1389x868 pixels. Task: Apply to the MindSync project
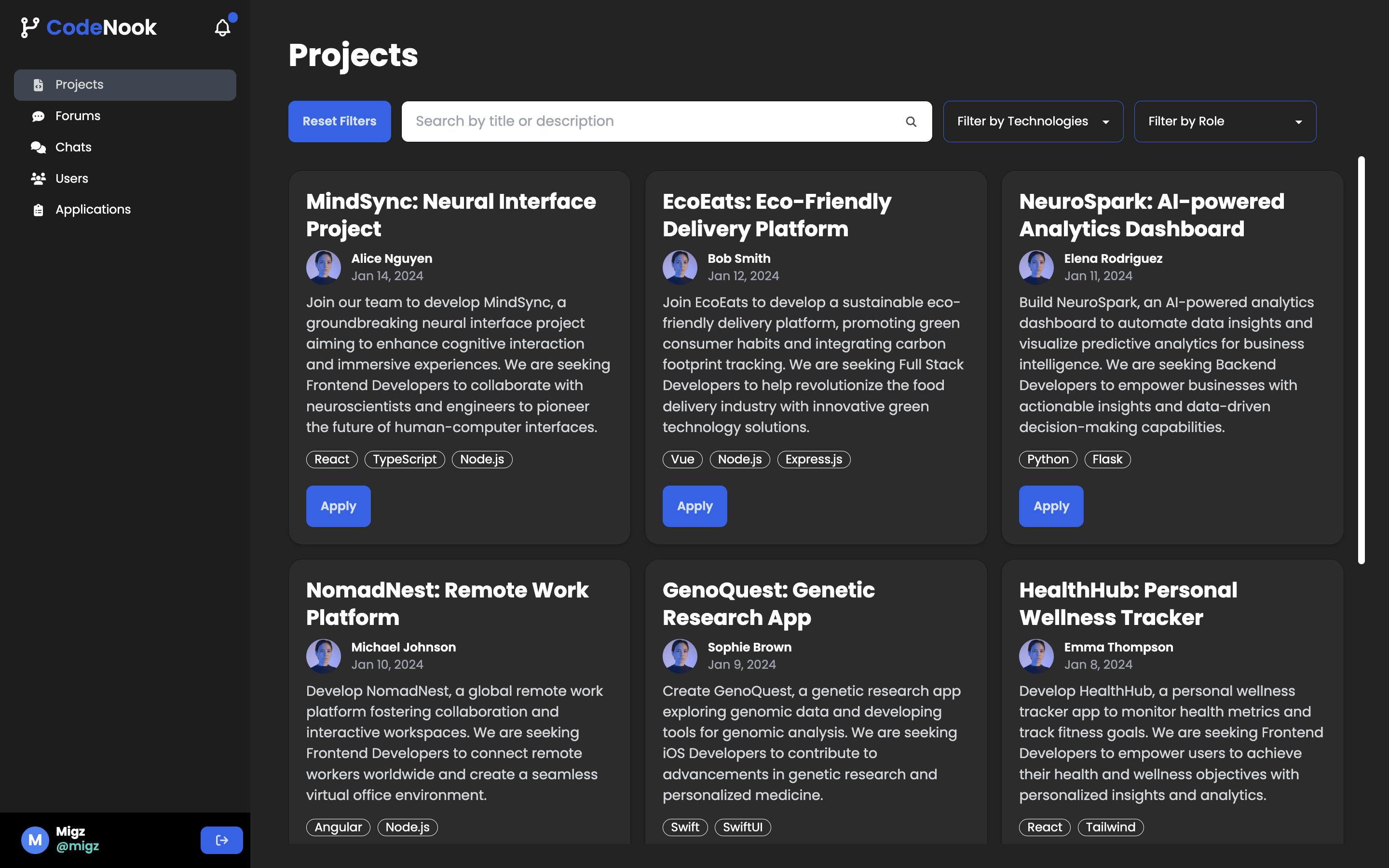coord(338,506)
